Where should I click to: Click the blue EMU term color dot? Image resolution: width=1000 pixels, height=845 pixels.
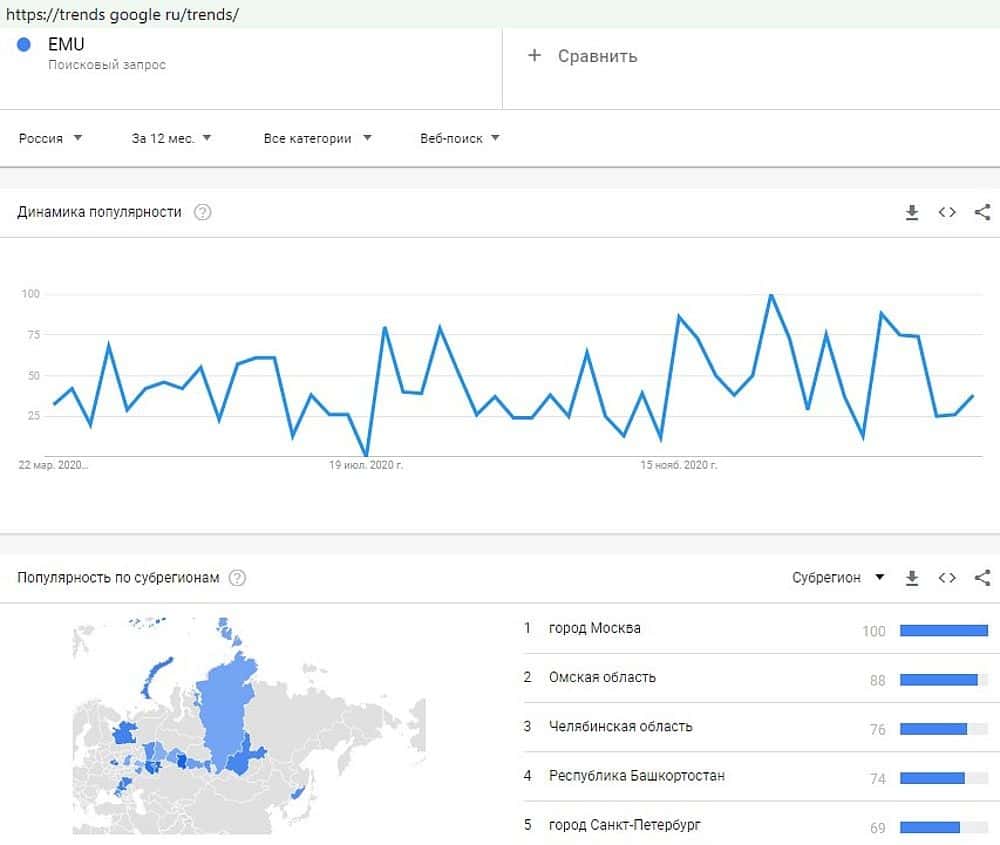click(25, 45)
